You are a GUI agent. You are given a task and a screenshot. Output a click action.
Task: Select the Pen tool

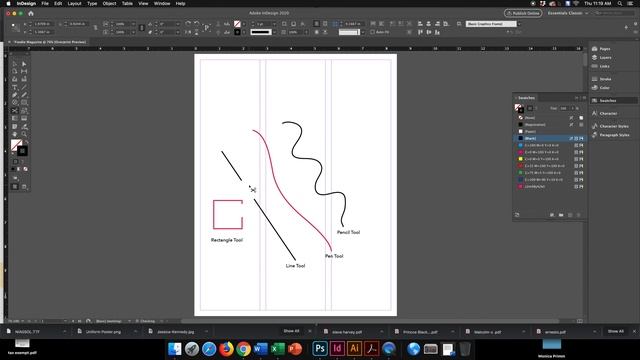click(15, 95)
